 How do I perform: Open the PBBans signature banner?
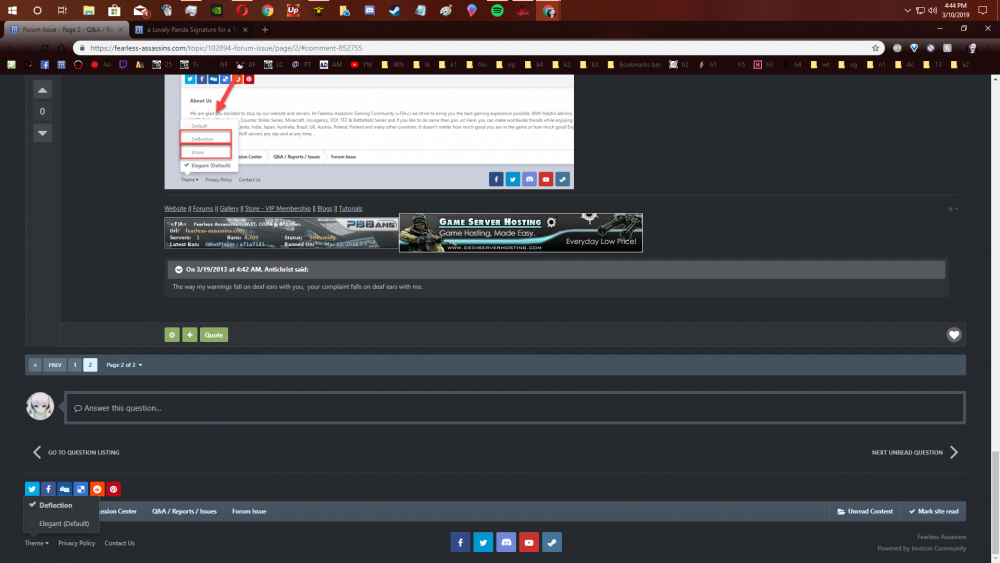coord(281,233)
